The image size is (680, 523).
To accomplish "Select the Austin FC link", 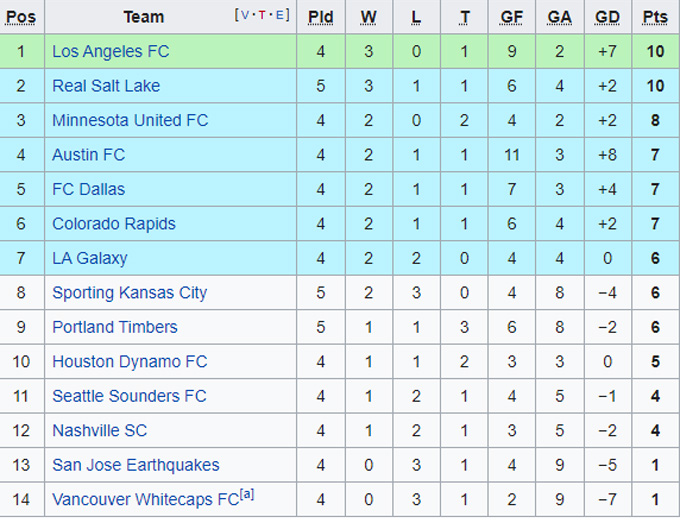I will (x=89, y=155).
